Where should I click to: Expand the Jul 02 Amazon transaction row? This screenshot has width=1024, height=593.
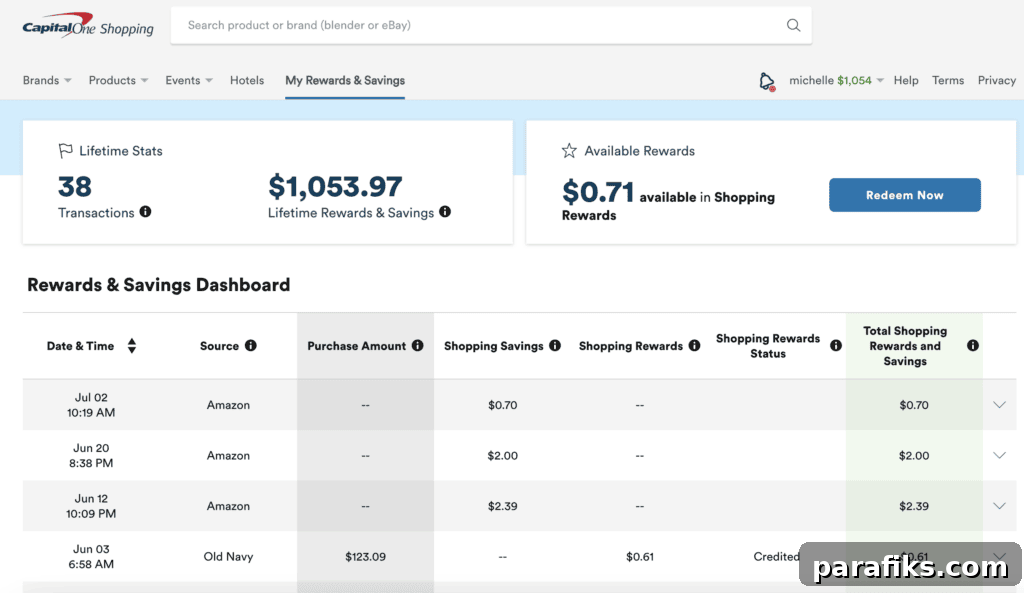point(999,405)
